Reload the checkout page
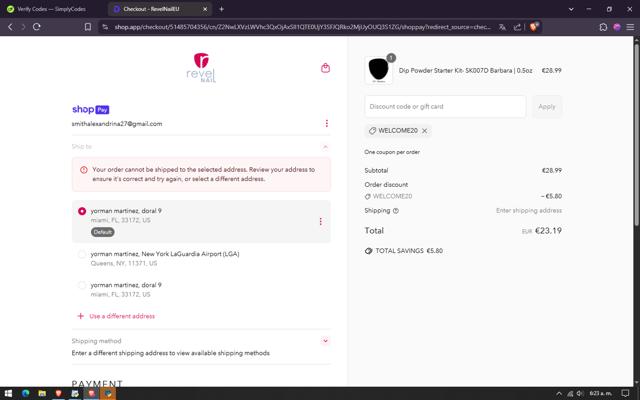 point(37,27)
